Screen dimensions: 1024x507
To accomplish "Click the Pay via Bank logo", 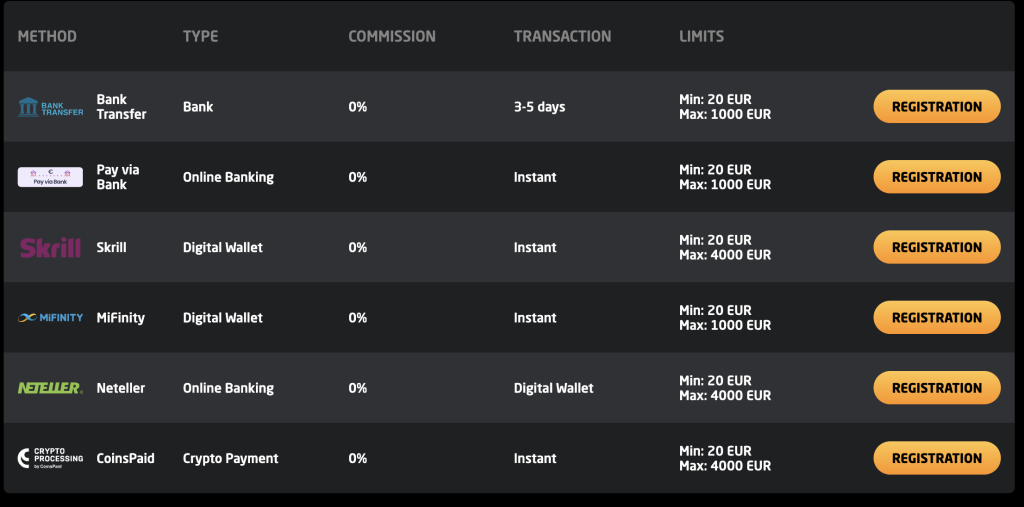I will click(x=50, y=177).
